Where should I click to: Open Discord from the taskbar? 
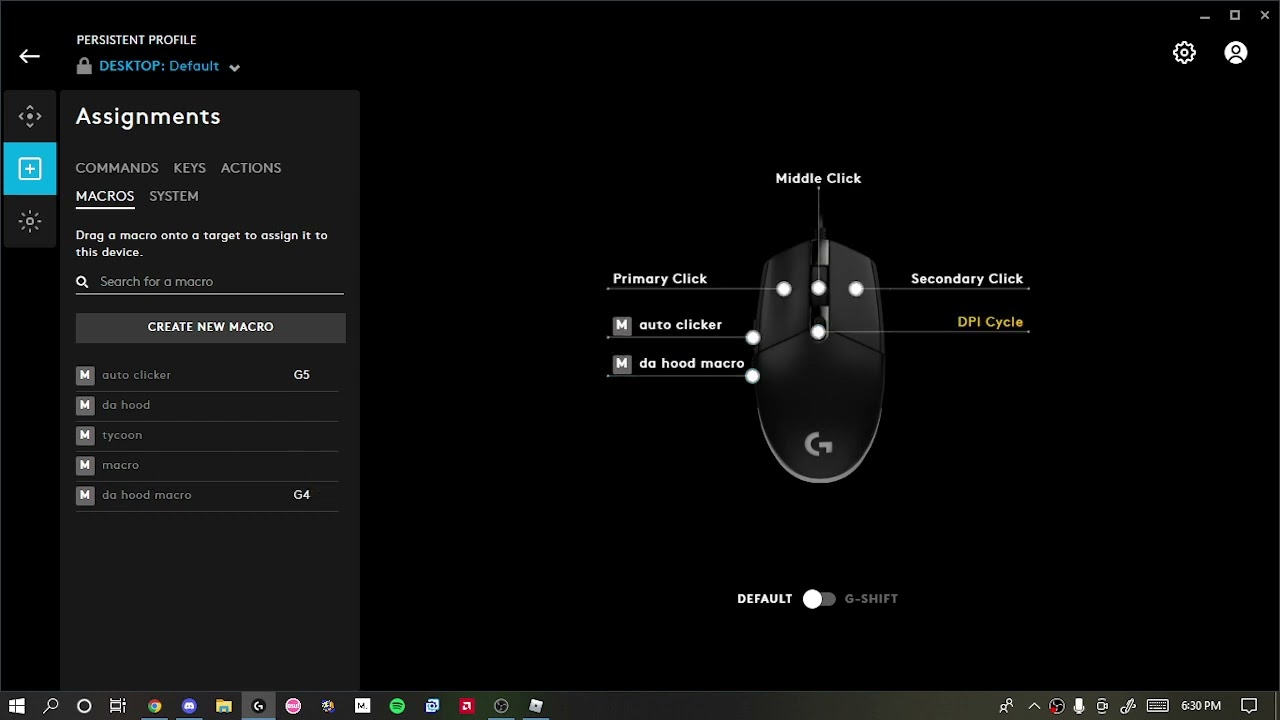(189, 706)
